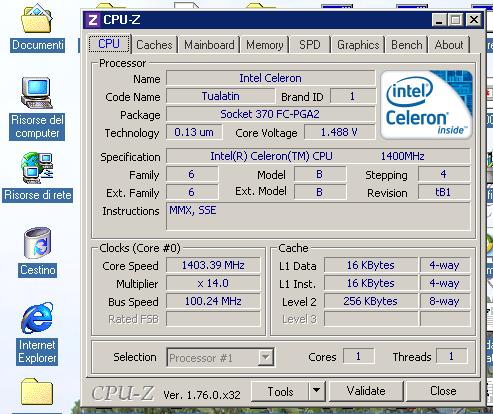Switch to the Mainboard tab

click(x=209, y=45)
